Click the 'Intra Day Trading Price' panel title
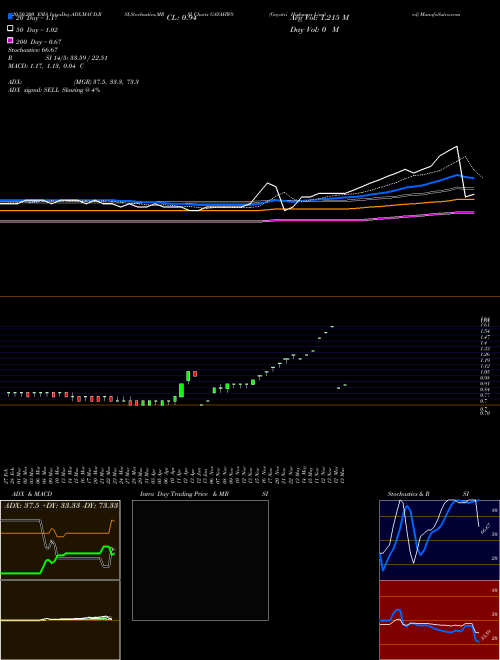This screenshot has height=660, width=500. pos(174,494)
